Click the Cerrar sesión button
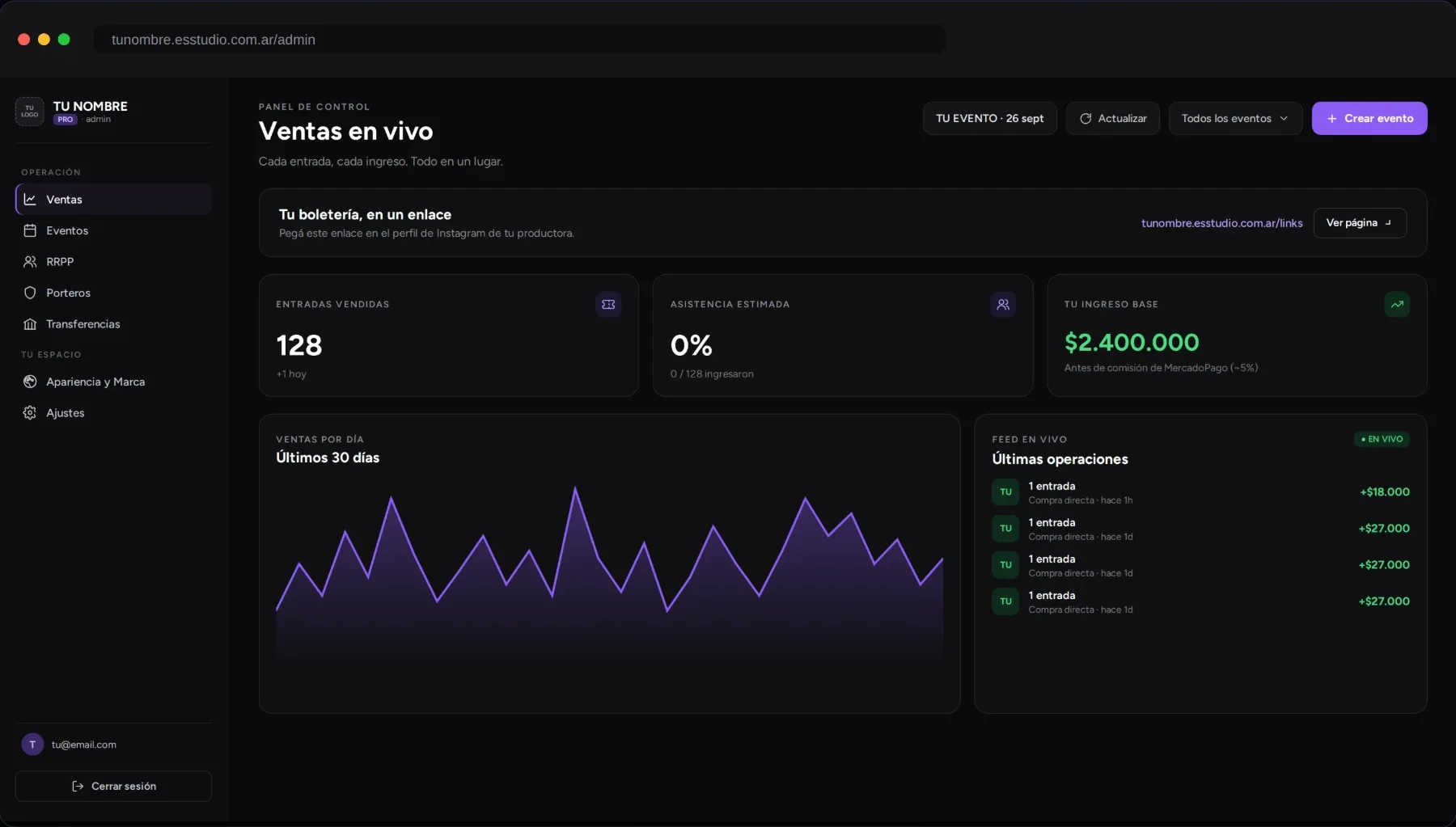This screenshot has width=1456, height=827. [x=113, y=786]
